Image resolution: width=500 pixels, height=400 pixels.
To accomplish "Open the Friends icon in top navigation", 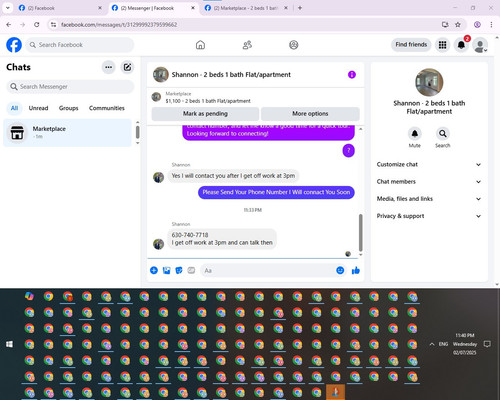I will click(x=247, y=45).
